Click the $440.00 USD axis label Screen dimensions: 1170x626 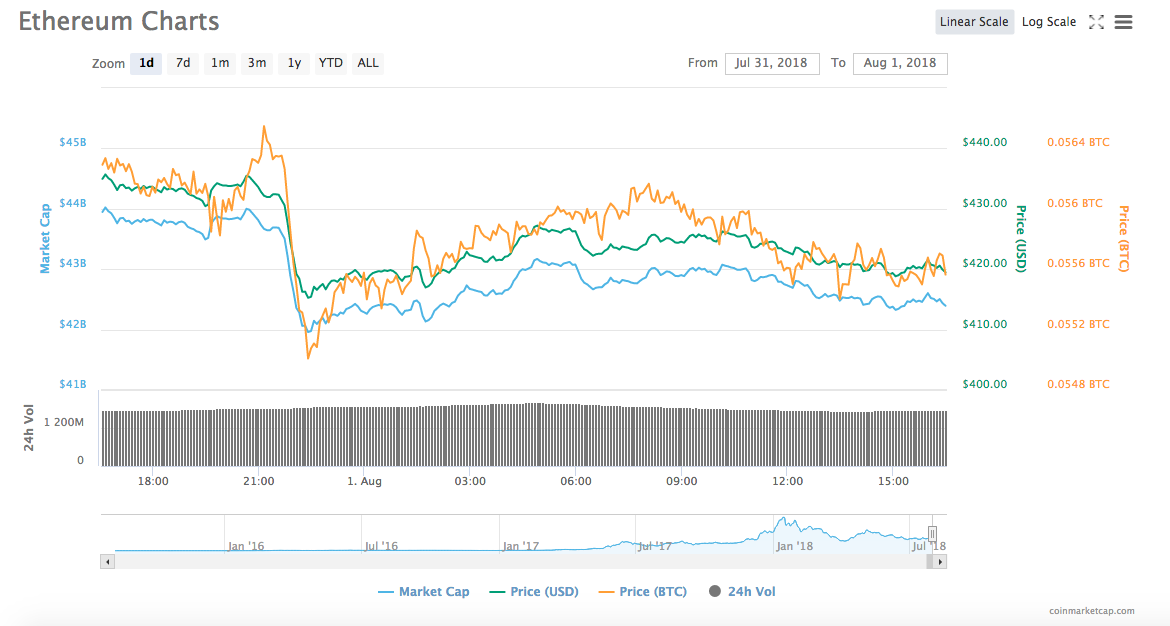click(984, 143)
